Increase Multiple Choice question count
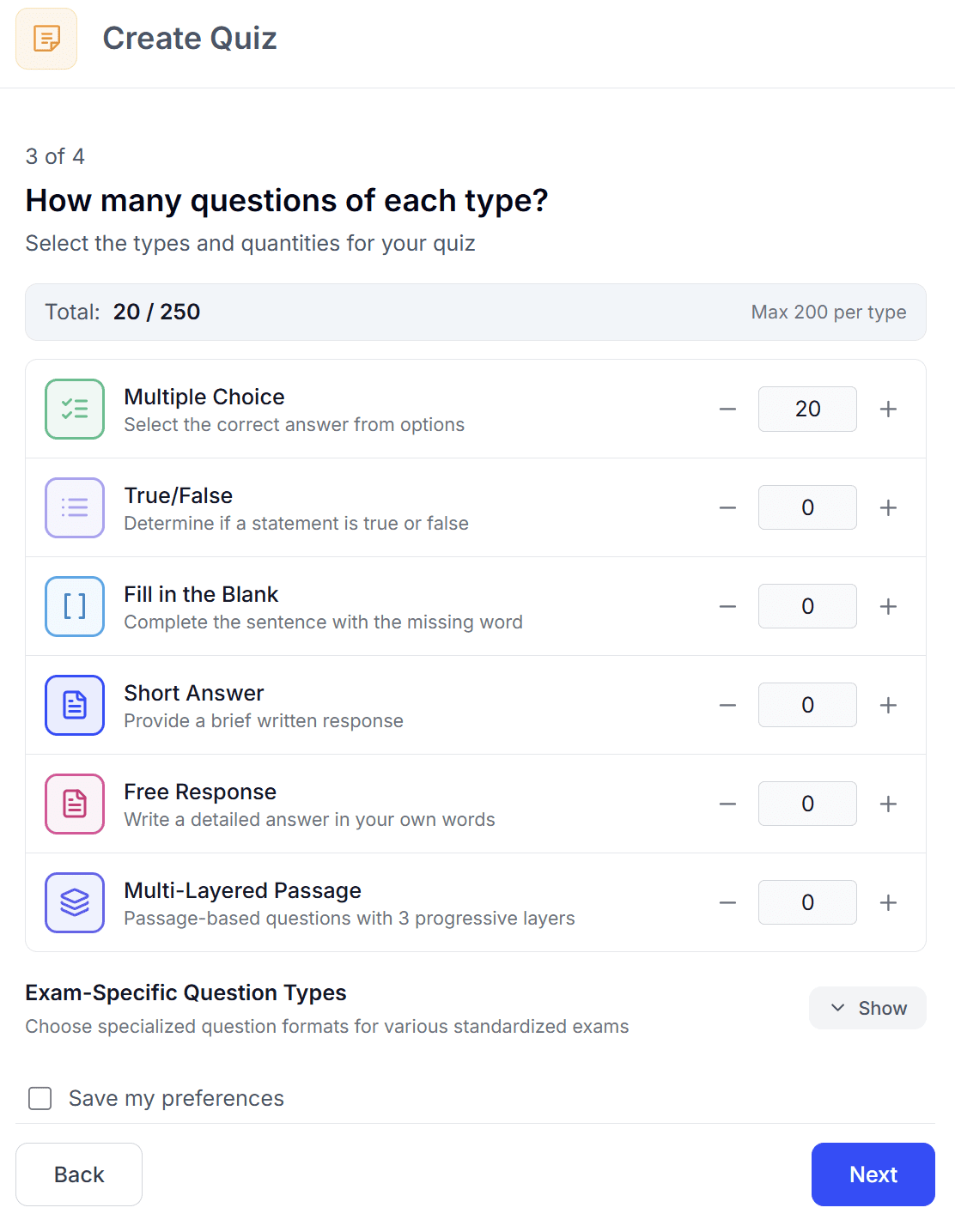 pos(888,409)
